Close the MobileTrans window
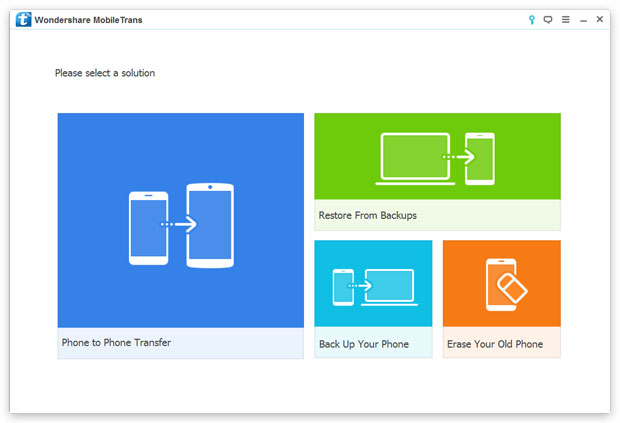This screenshot has width=620, height=423. [x=600, y=19]
